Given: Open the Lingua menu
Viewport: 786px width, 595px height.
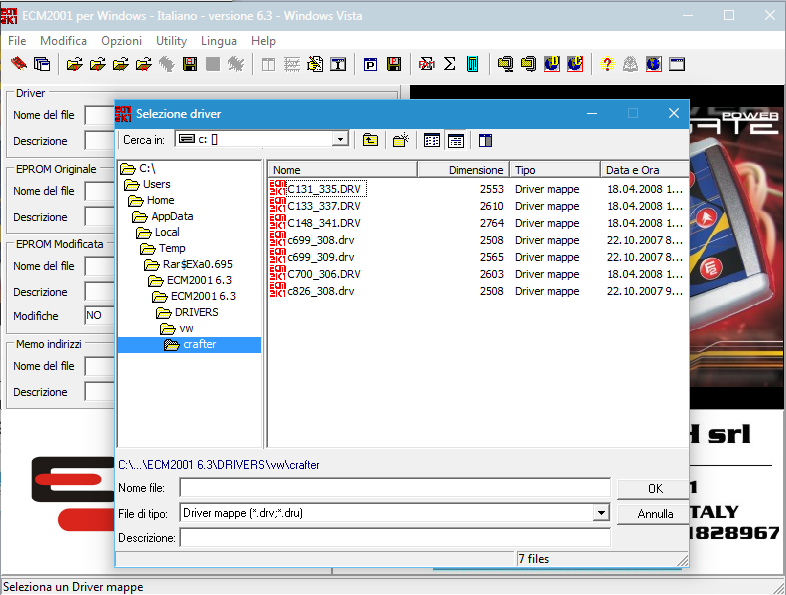Looking at the screenshot, I should point(219,41).
